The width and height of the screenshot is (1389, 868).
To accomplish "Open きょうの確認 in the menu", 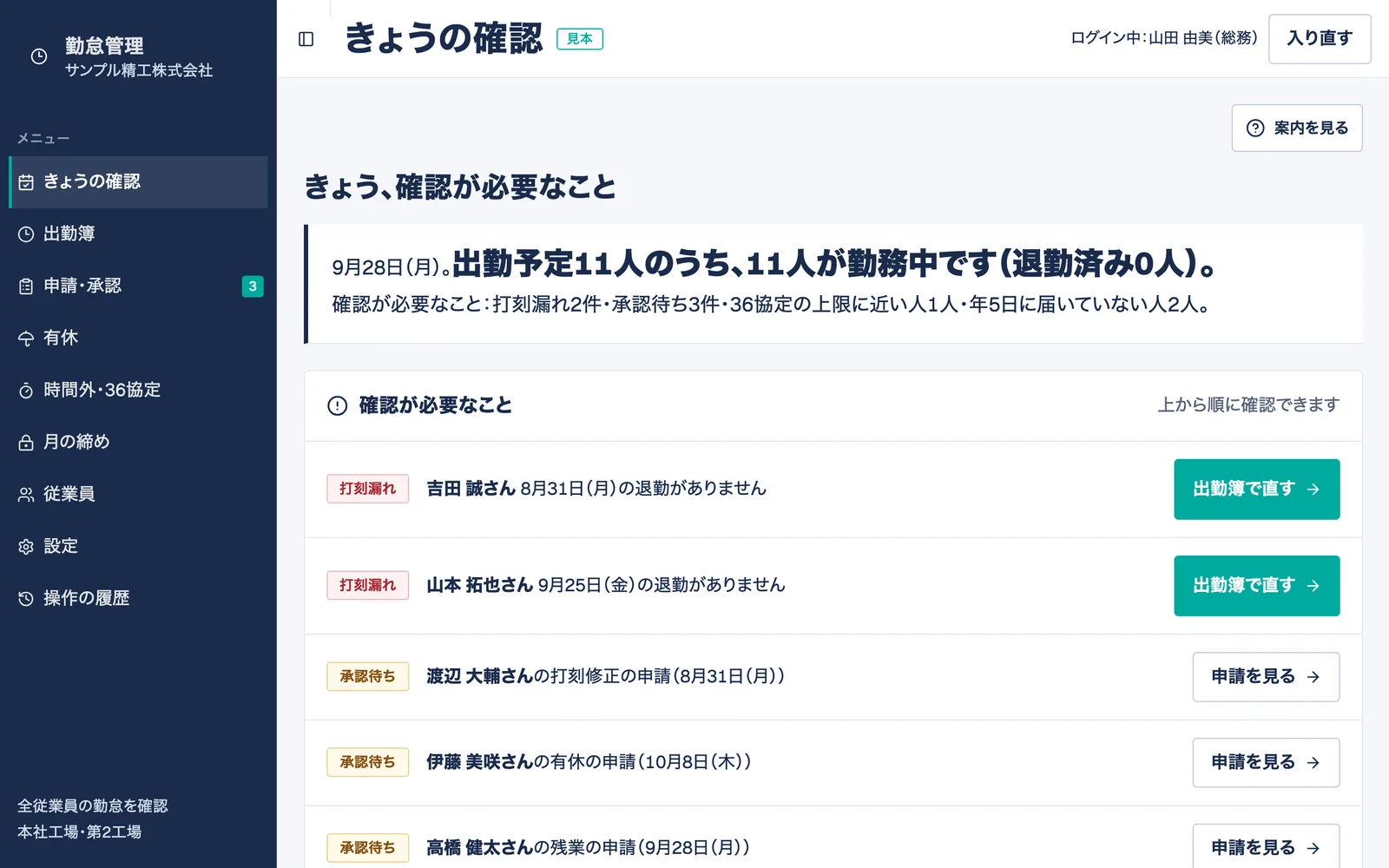I will [x=139, y=182].
